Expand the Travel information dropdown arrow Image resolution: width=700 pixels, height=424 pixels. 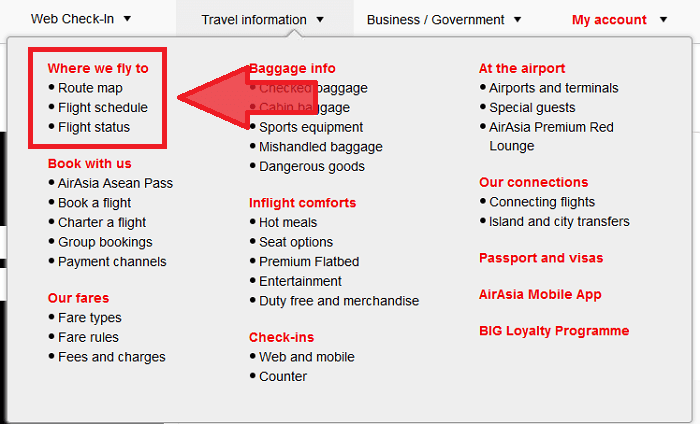(319, 19)
